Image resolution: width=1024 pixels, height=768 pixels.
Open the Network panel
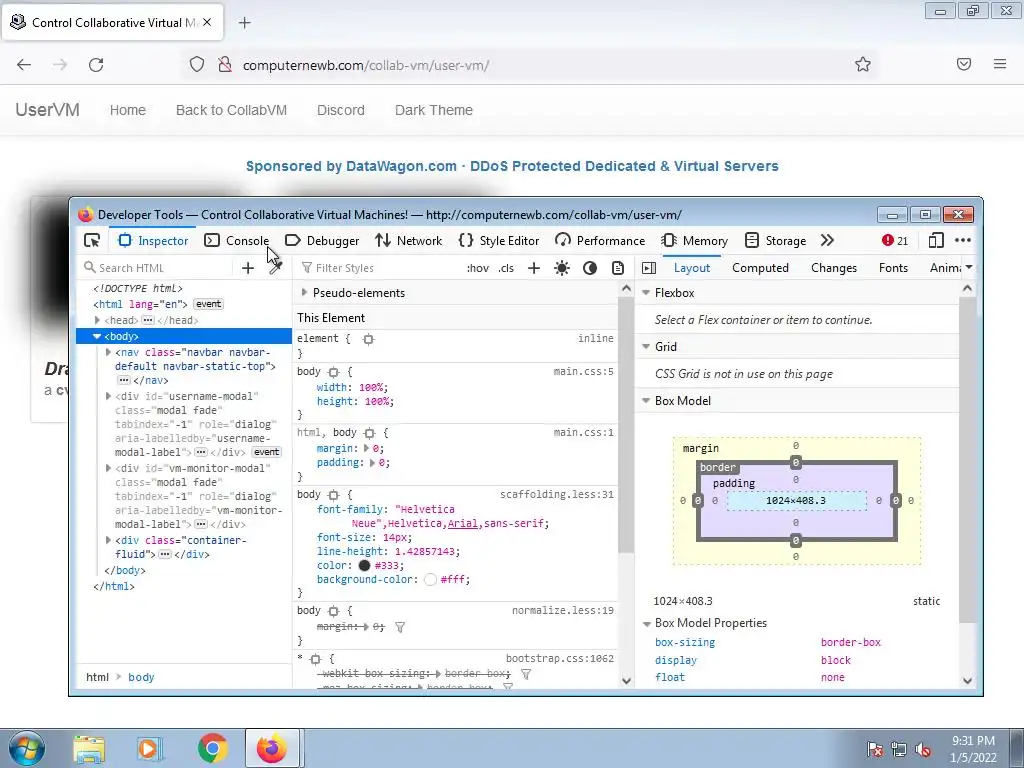click(409, 240)
